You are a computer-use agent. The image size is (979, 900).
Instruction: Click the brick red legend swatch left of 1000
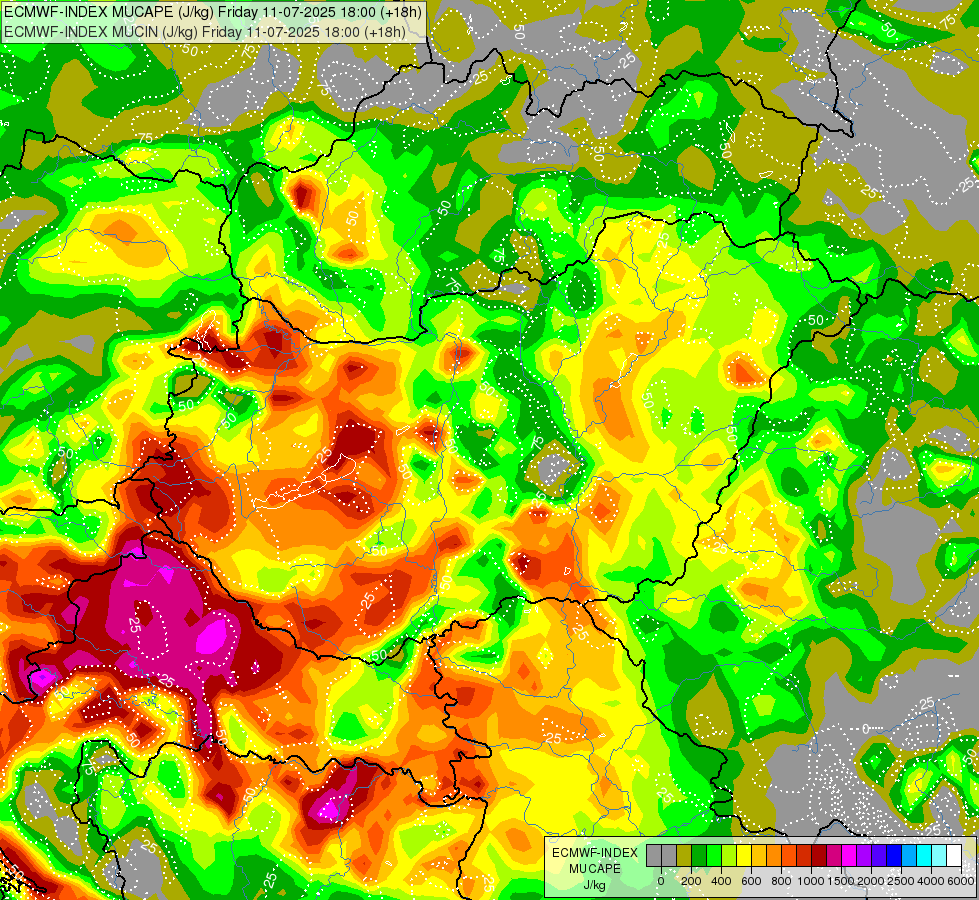(x=804, y=856)
